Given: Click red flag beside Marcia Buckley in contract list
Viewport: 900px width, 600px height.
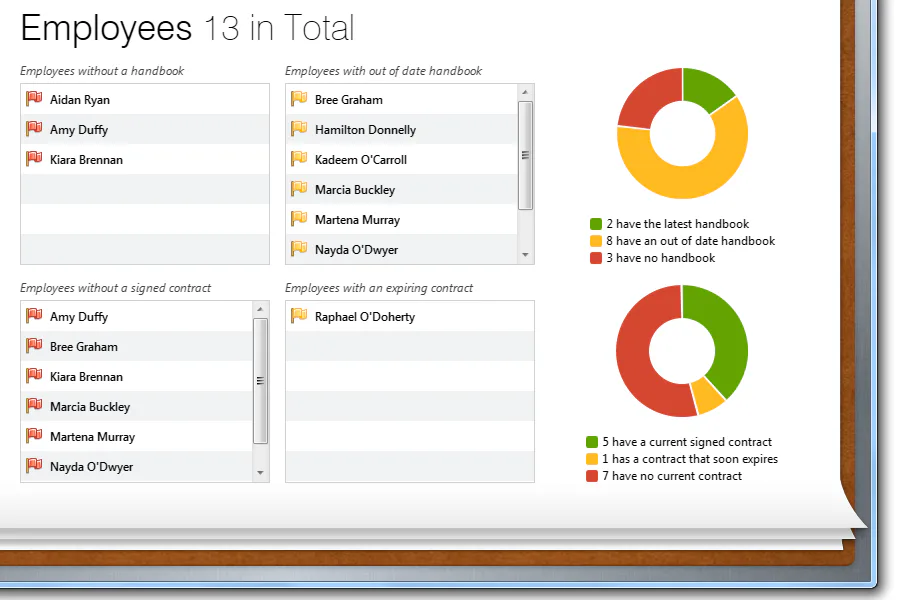Looking at the screenshot, I should click(34, 405).
